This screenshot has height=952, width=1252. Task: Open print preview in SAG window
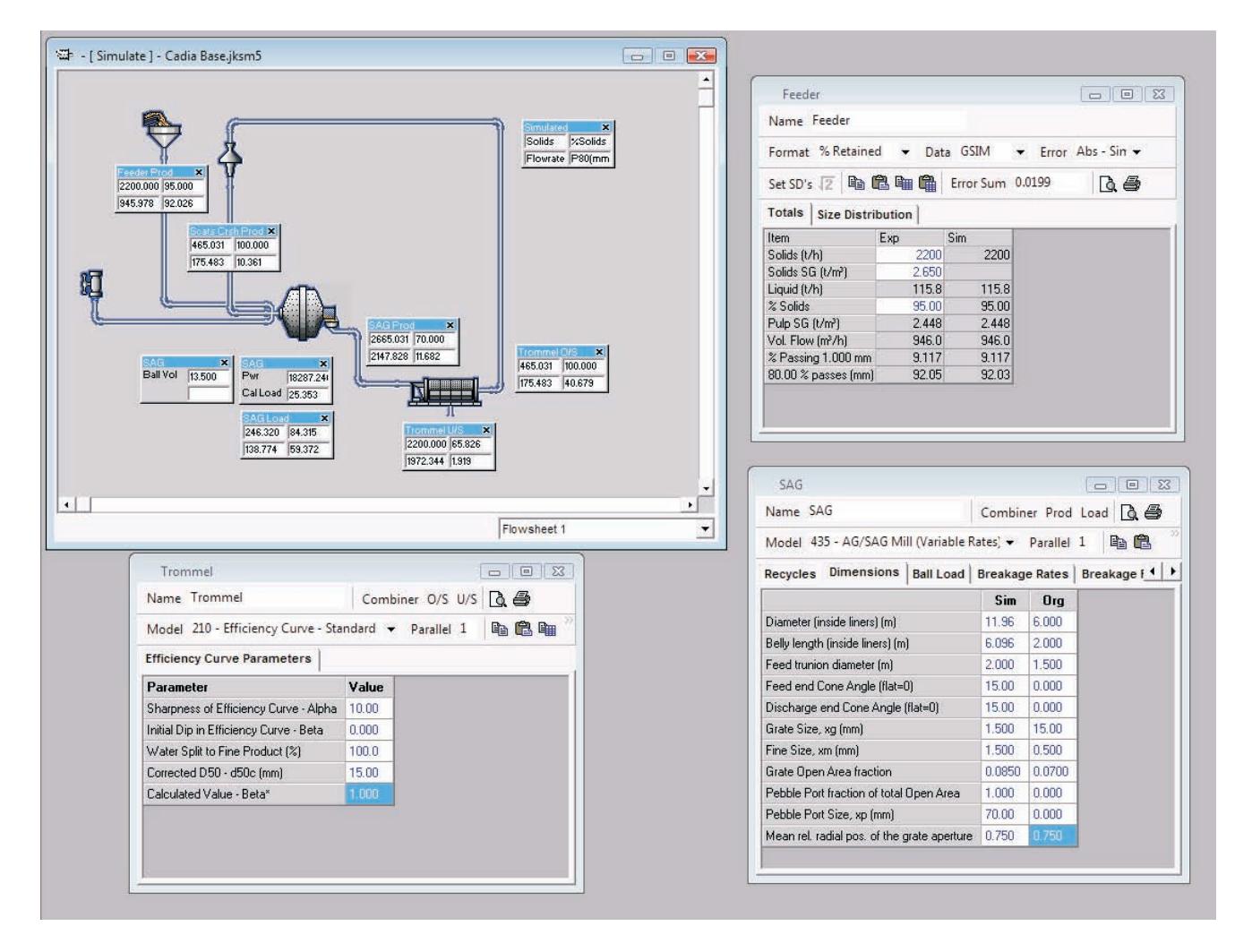tap(1130, 512)
